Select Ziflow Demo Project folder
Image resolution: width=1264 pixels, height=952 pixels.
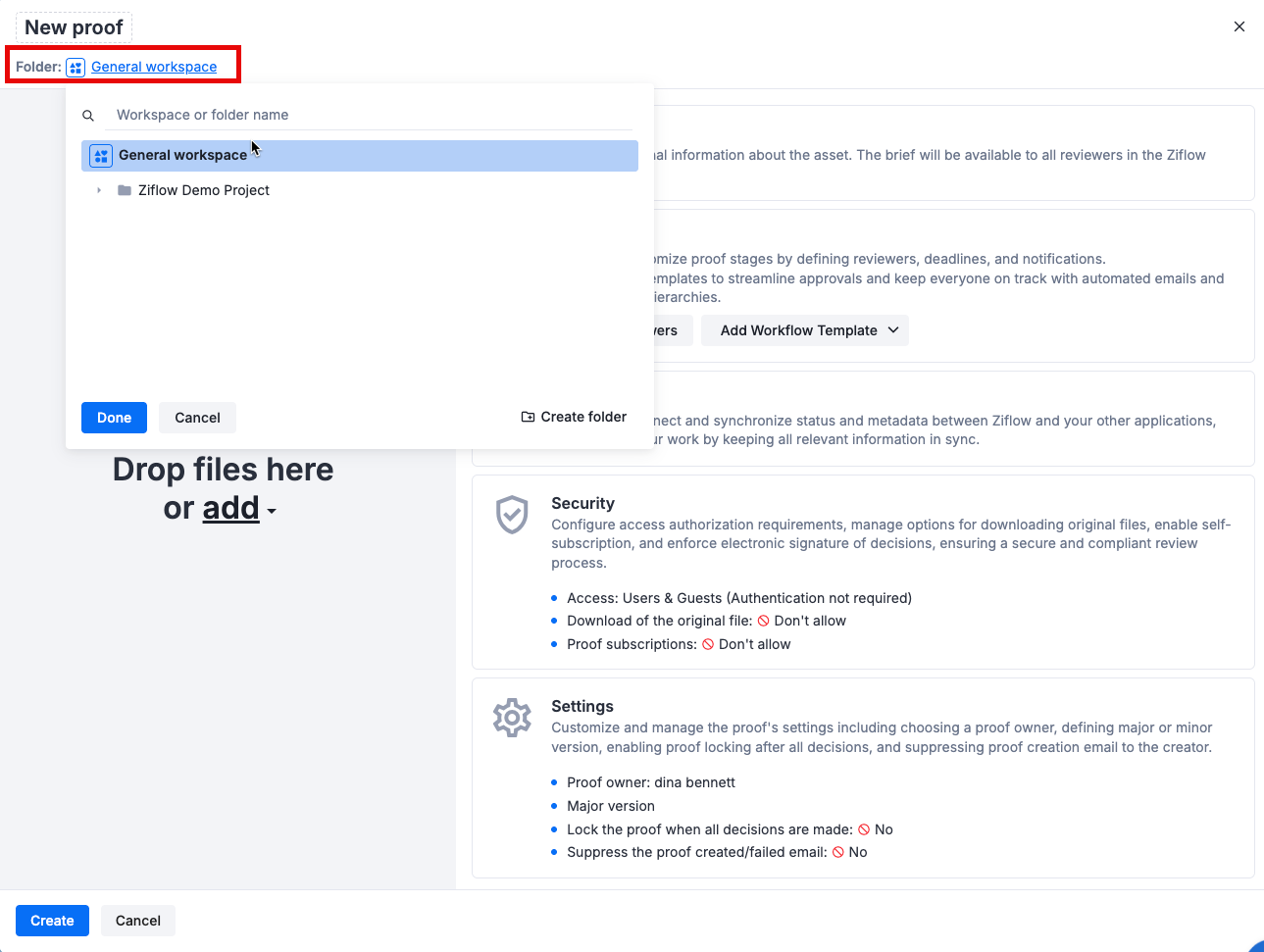pyautogui.click(x=204, y=190)
